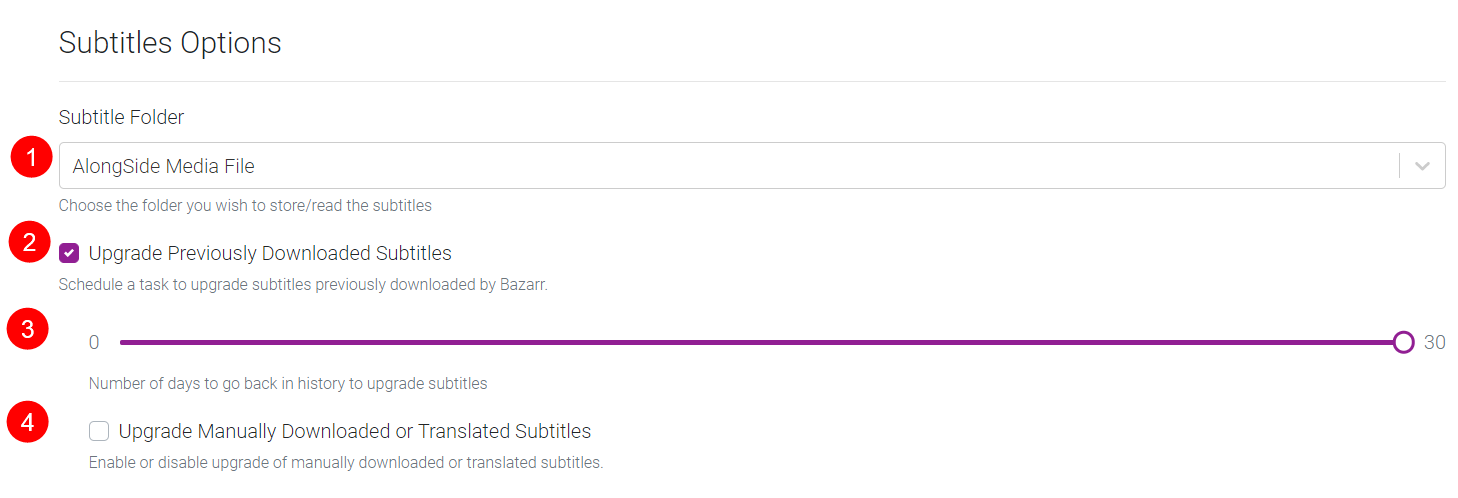Click the Upgrade Manually Downloaded or Translated Subtitles text
The image size is (1458, 498).
click(x=355, y=431)
